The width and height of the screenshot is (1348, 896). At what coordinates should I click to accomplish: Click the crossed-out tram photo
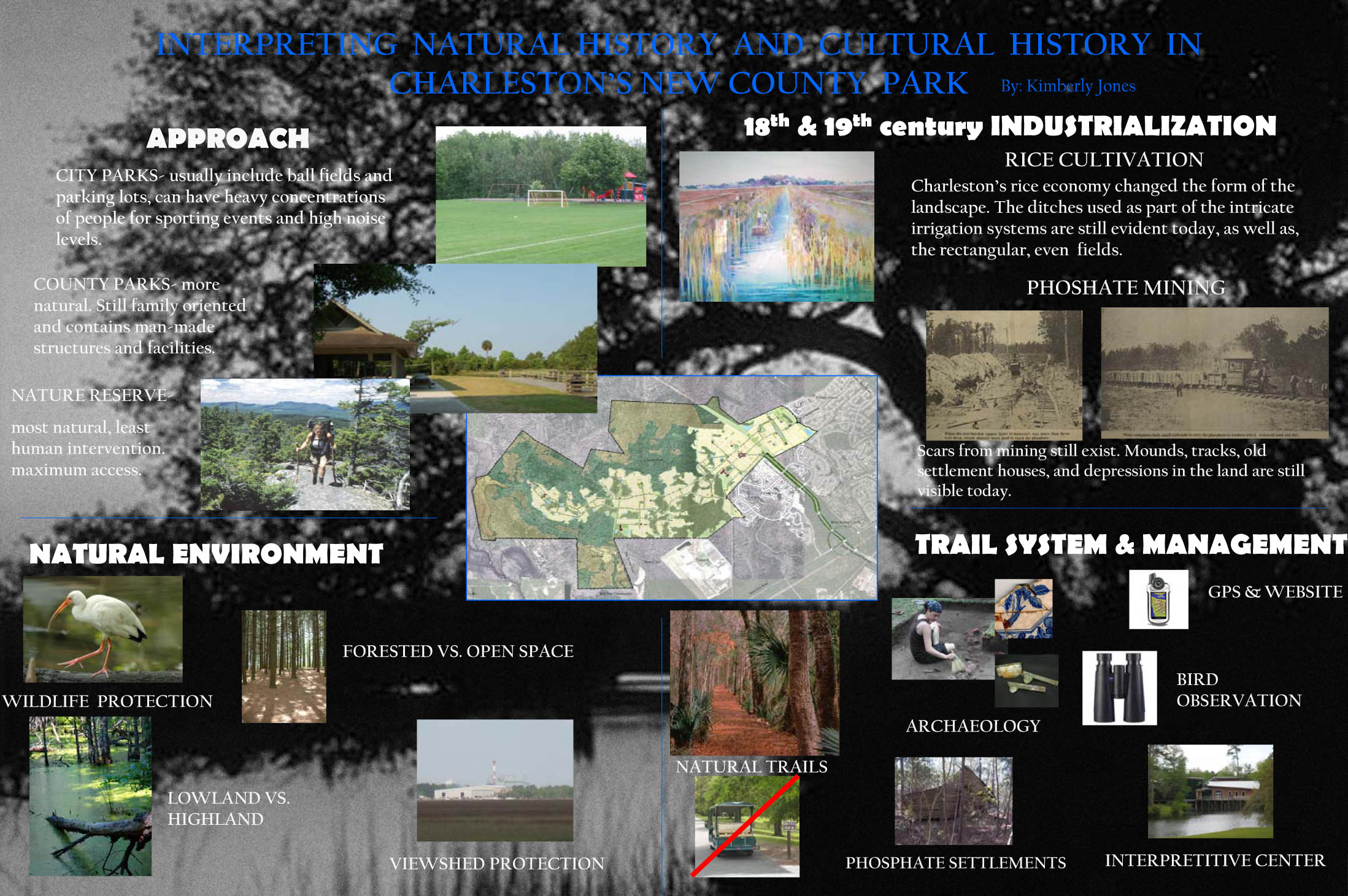tap(747, 826)
